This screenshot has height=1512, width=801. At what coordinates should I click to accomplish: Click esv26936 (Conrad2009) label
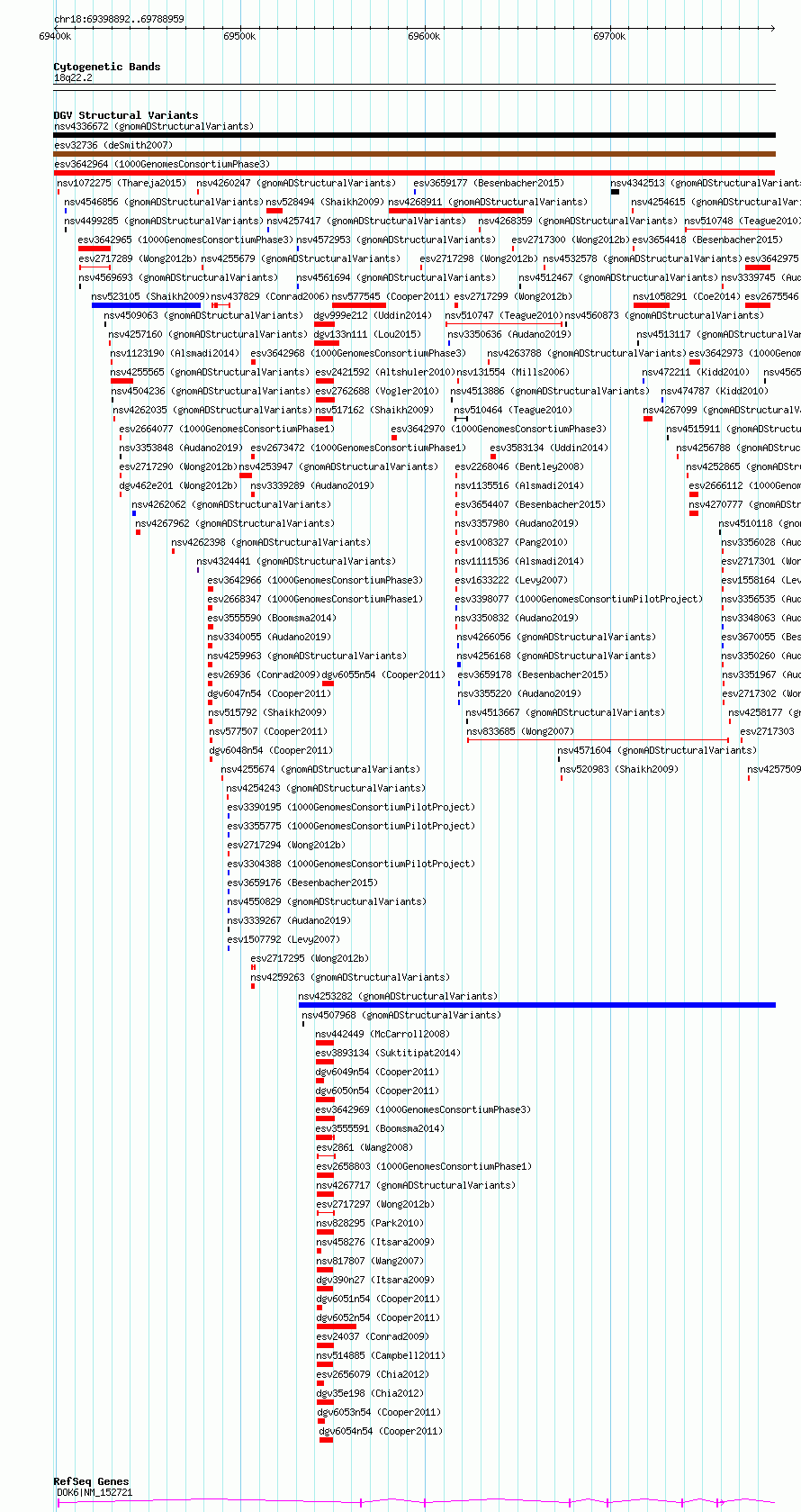click(x=264, y=675)
